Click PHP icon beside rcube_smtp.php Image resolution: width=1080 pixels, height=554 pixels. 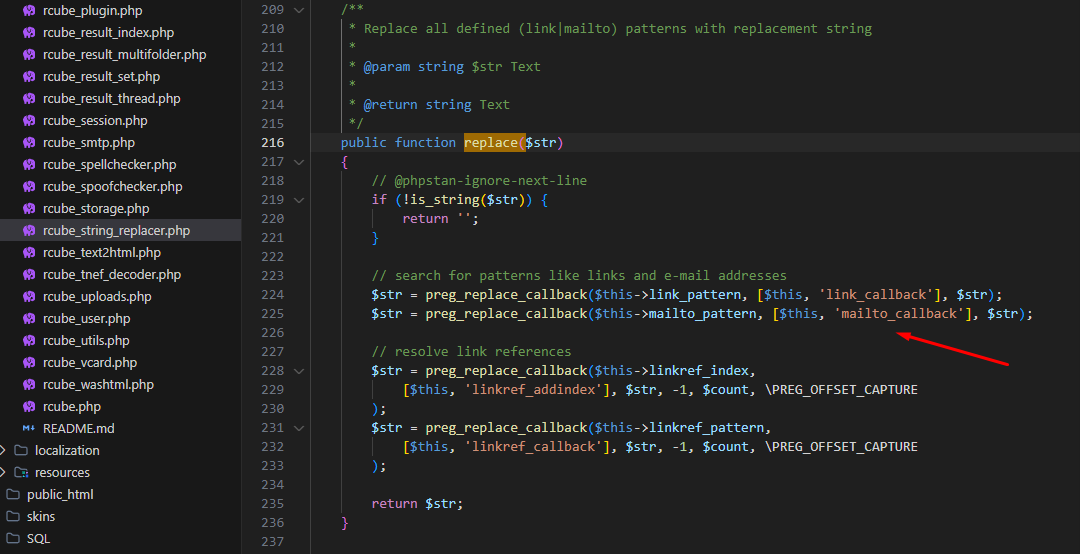[x=29, y=143]
